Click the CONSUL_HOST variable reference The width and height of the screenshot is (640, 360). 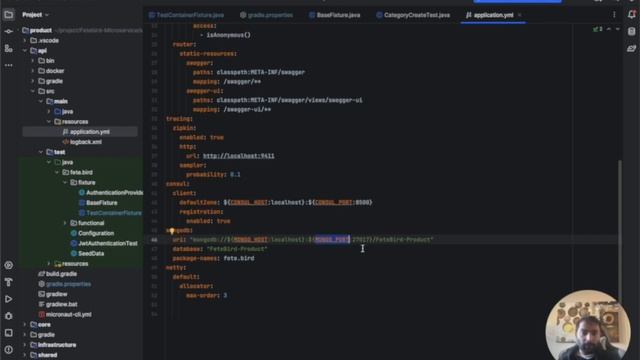coord(249,202)
